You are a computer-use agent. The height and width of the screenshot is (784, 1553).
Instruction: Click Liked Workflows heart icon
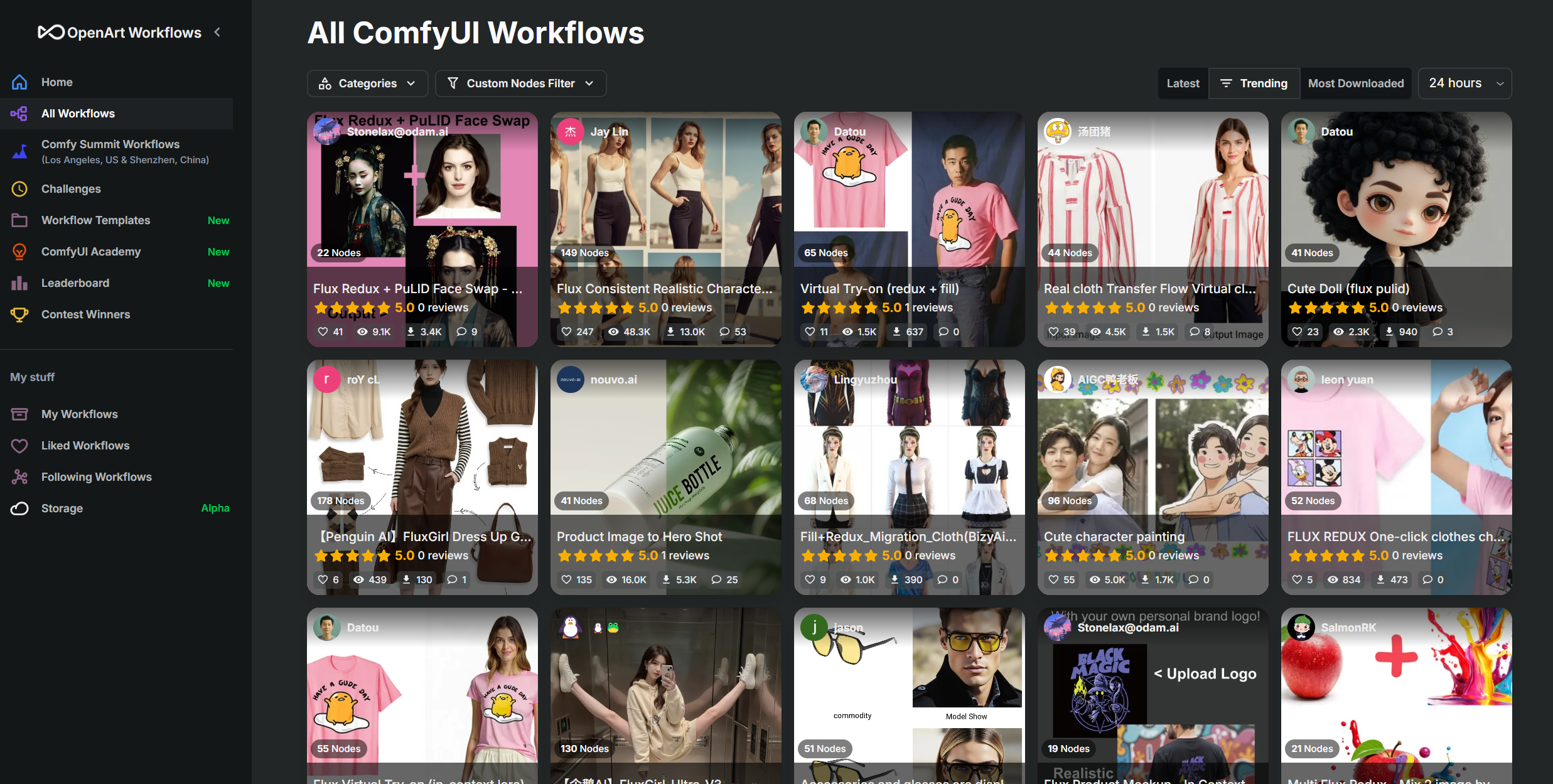(19, 446)
